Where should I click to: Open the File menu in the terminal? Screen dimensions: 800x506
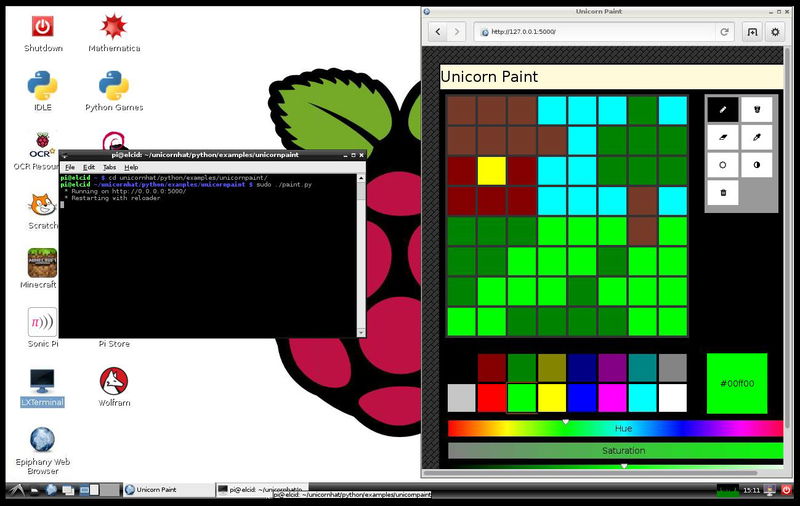pos(70,167)
